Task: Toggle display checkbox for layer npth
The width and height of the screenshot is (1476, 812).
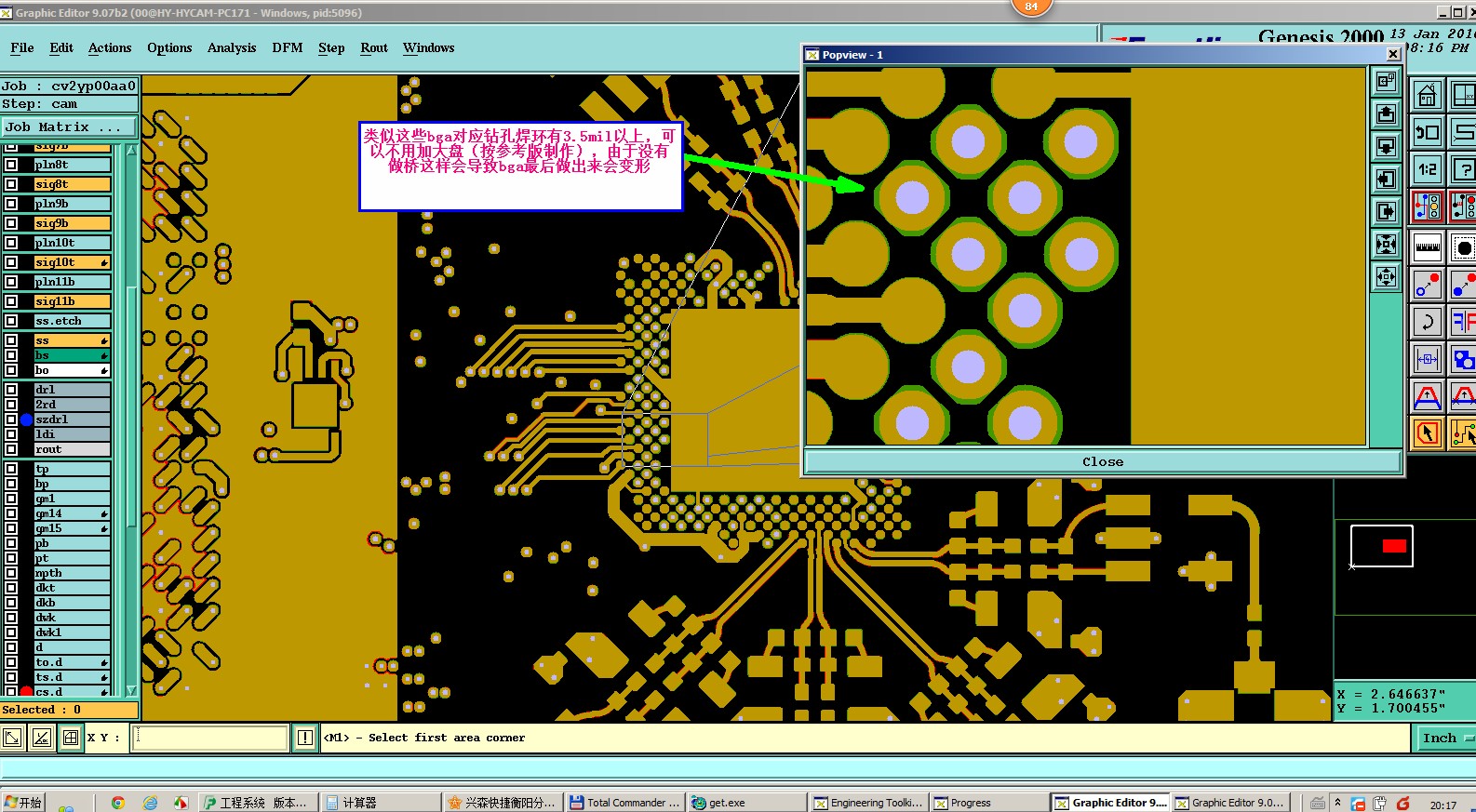Action: tap(11, 573)
